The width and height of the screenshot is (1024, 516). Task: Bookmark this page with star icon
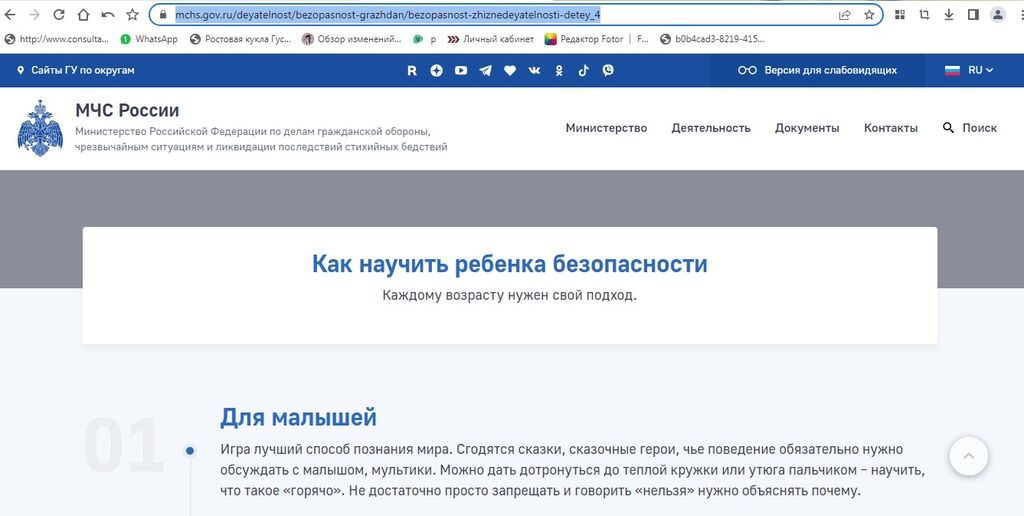pyautogui.click(x=869, y=15)
